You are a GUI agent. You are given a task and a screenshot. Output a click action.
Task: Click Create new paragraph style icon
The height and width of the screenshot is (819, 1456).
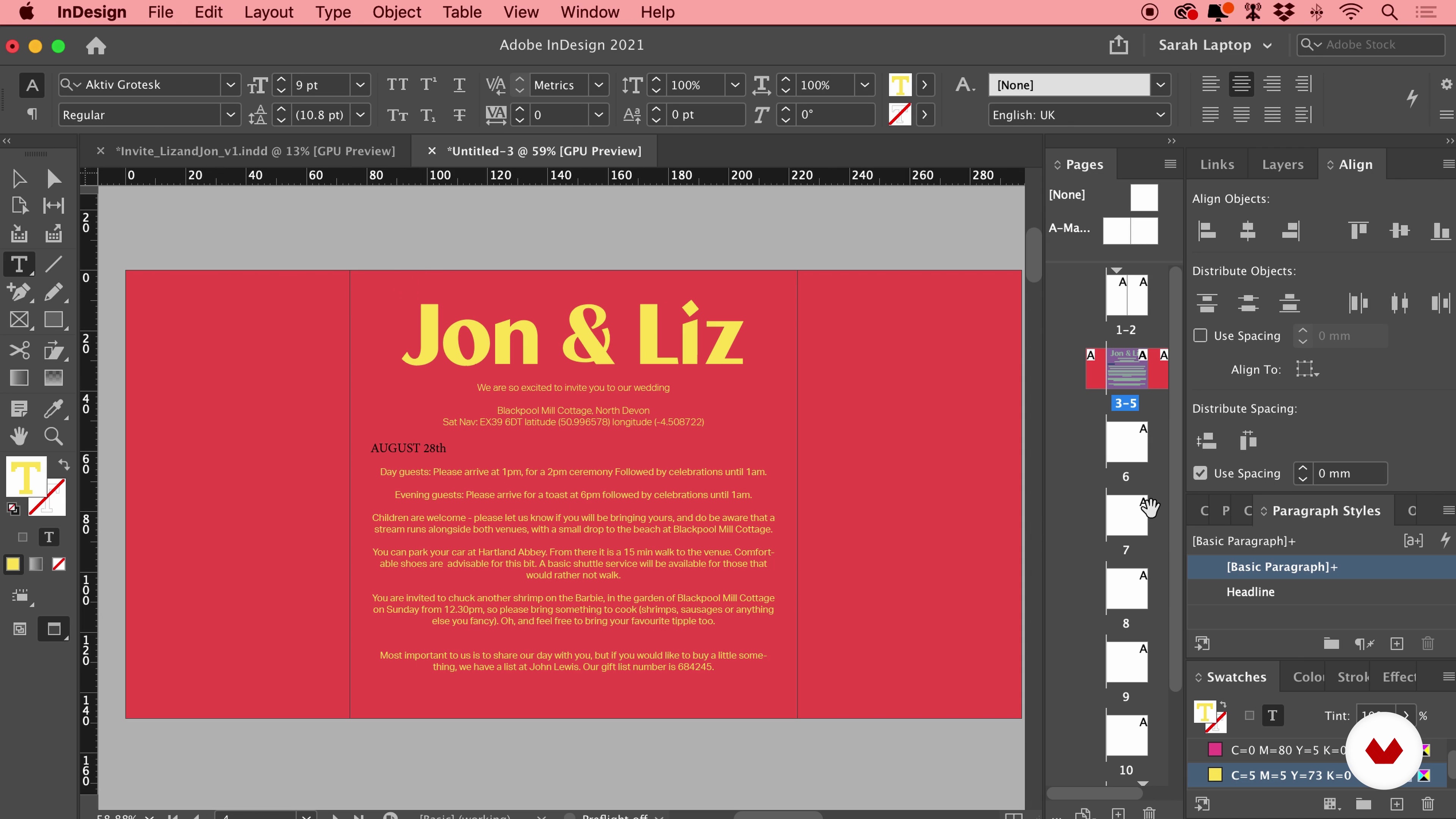[1396, 644]
